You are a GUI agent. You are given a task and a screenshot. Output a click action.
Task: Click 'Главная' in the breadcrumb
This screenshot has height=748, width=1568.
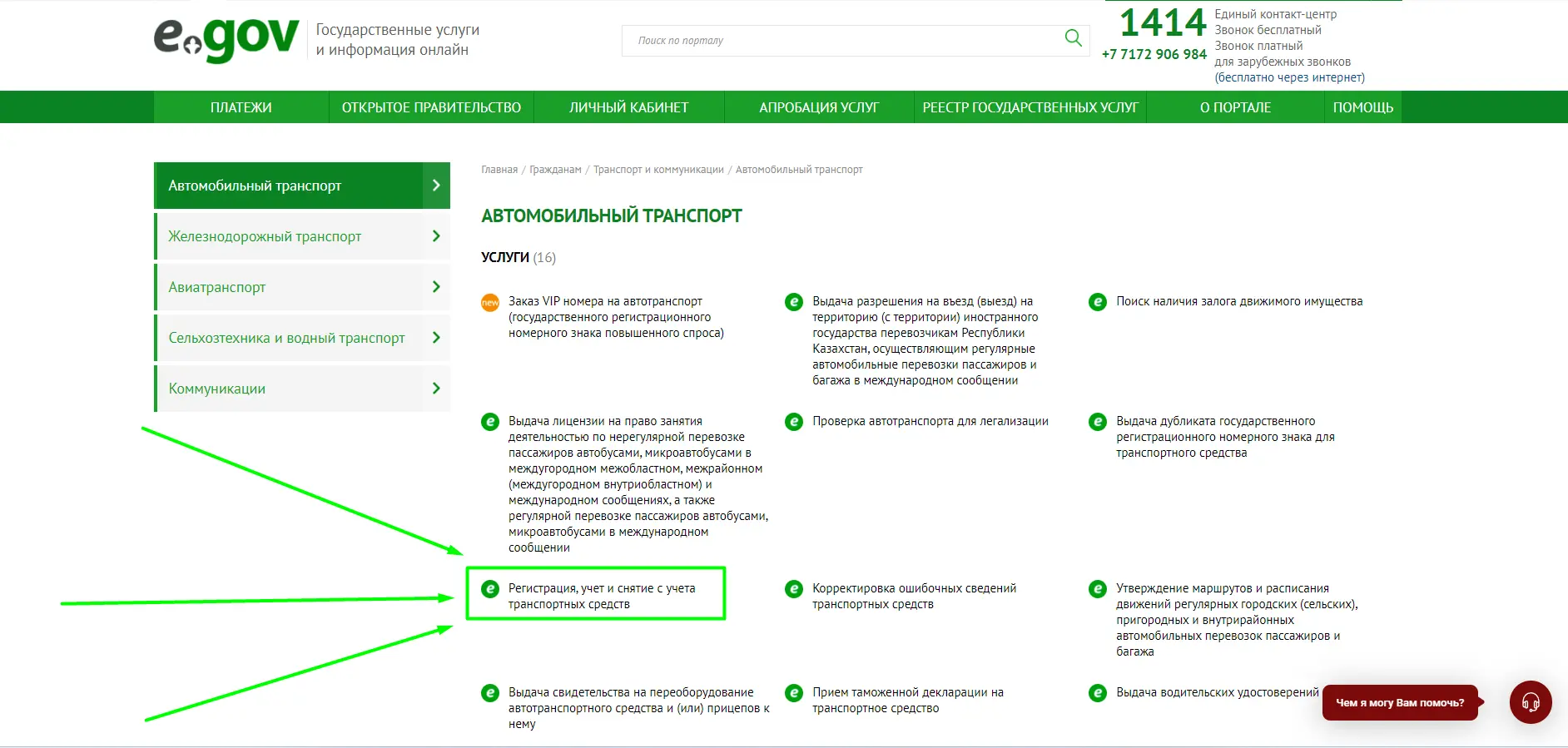click(499, 170)
